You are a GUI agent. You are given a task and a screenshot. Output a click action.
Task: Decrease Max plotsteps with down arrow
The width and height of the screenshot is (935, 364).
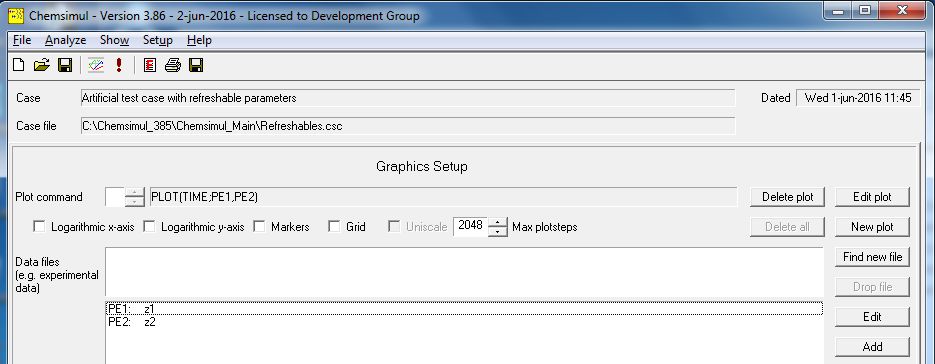click(x=498, y=232)
